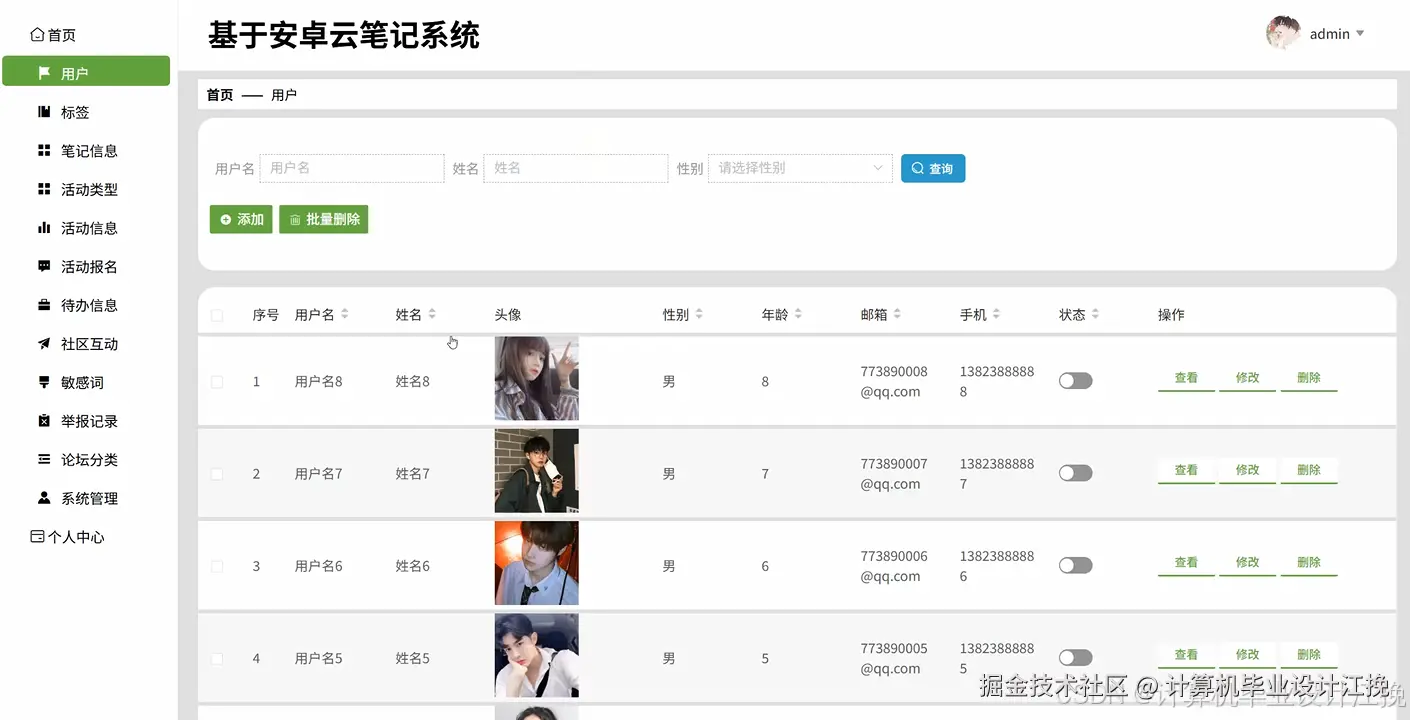Click 删除 for user 用户名8
1410x720 pixels.
(1309, 378)
